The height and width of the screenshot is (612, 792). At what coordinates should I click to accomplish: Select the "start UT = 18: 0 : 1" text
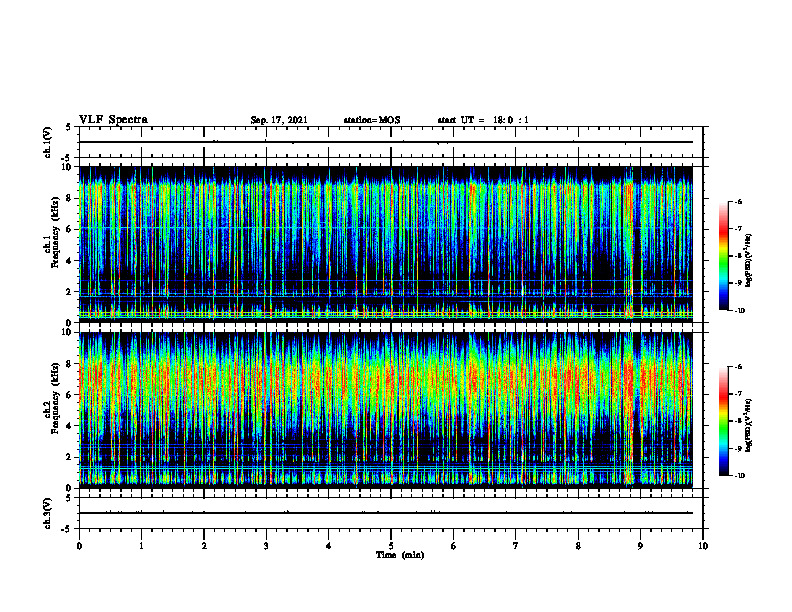point(483,120)
